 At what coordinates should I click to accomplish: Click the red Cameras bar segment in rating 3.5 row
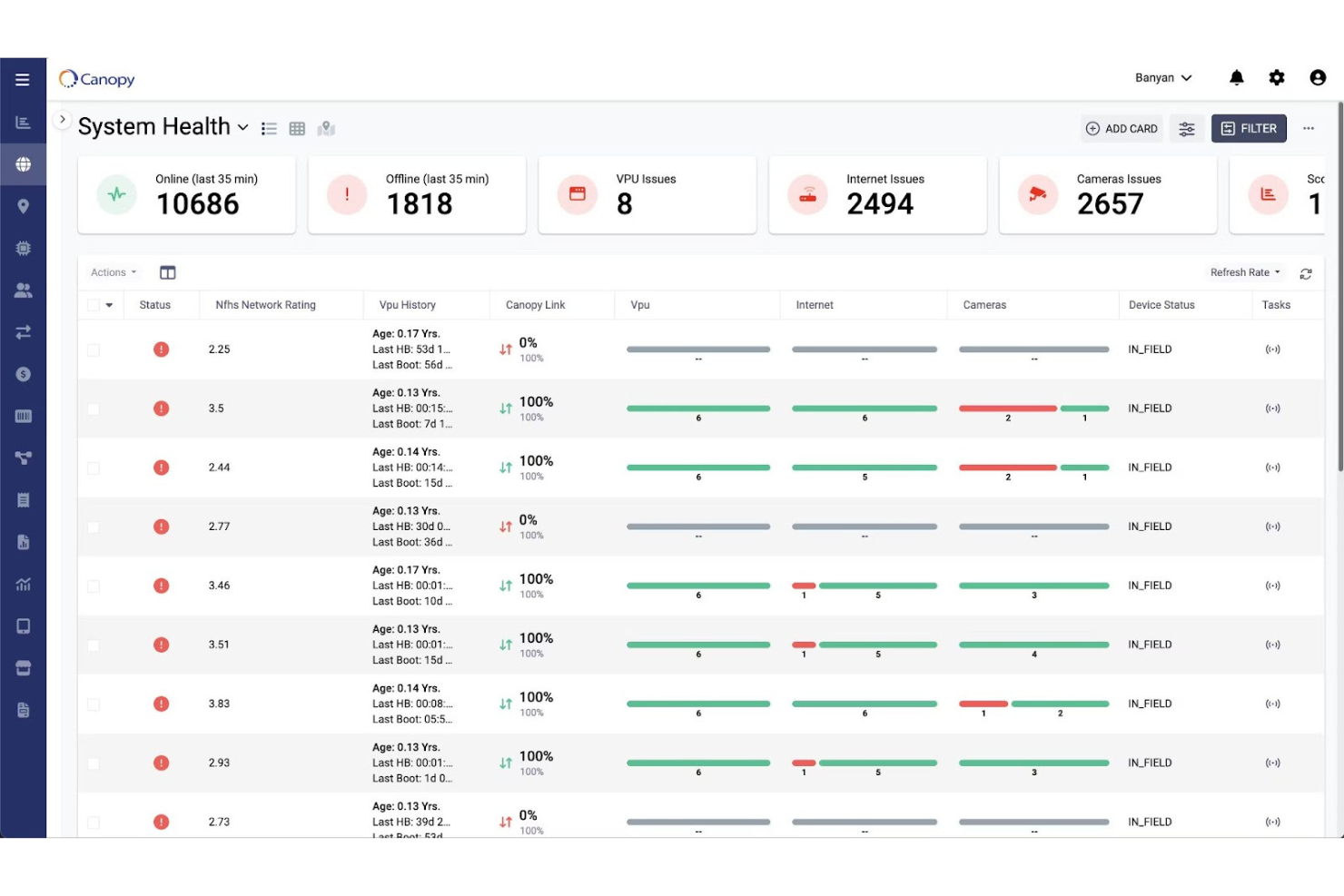(1008, 409)
